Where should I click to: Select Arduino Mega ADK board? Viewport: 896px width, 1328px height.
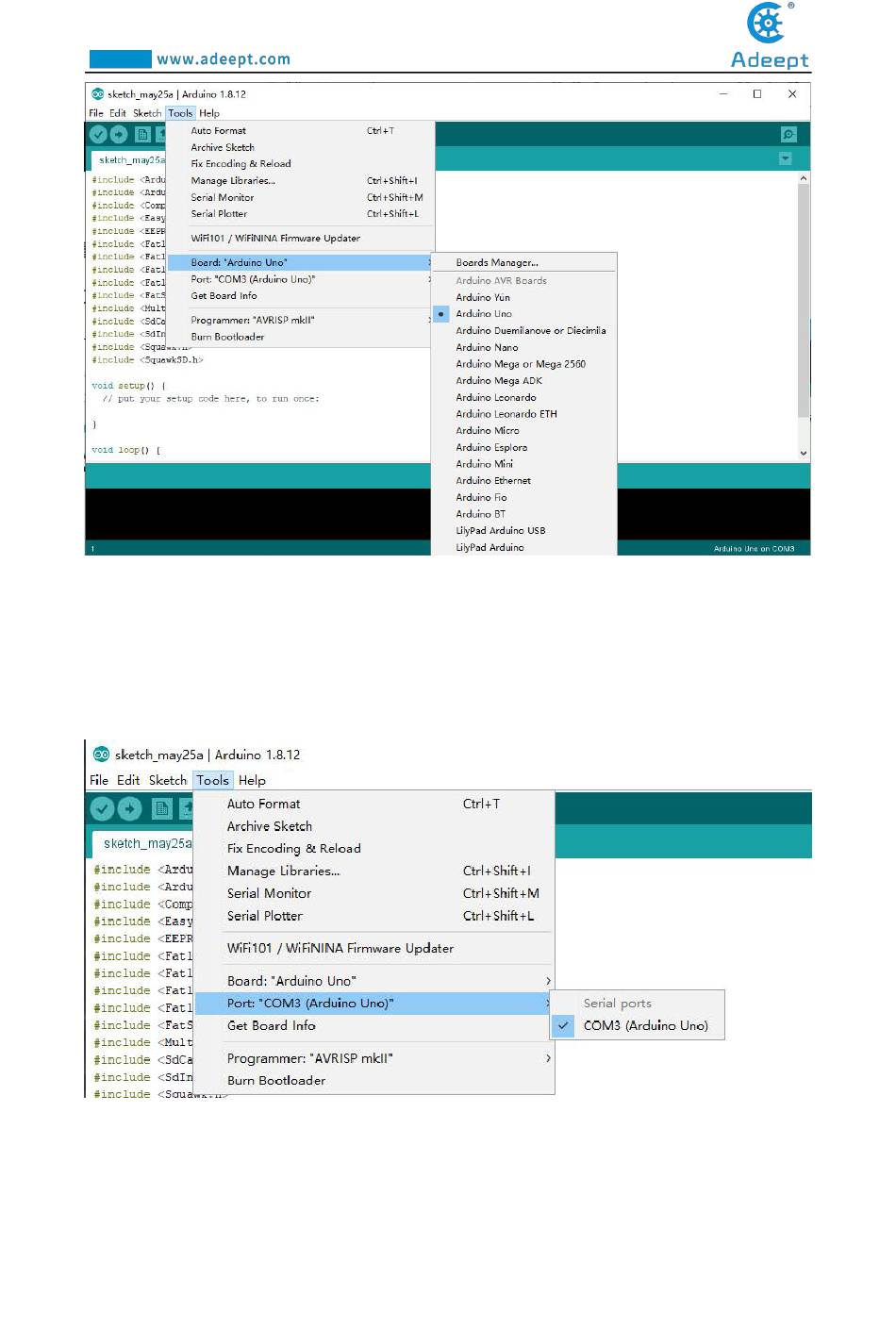499,381
